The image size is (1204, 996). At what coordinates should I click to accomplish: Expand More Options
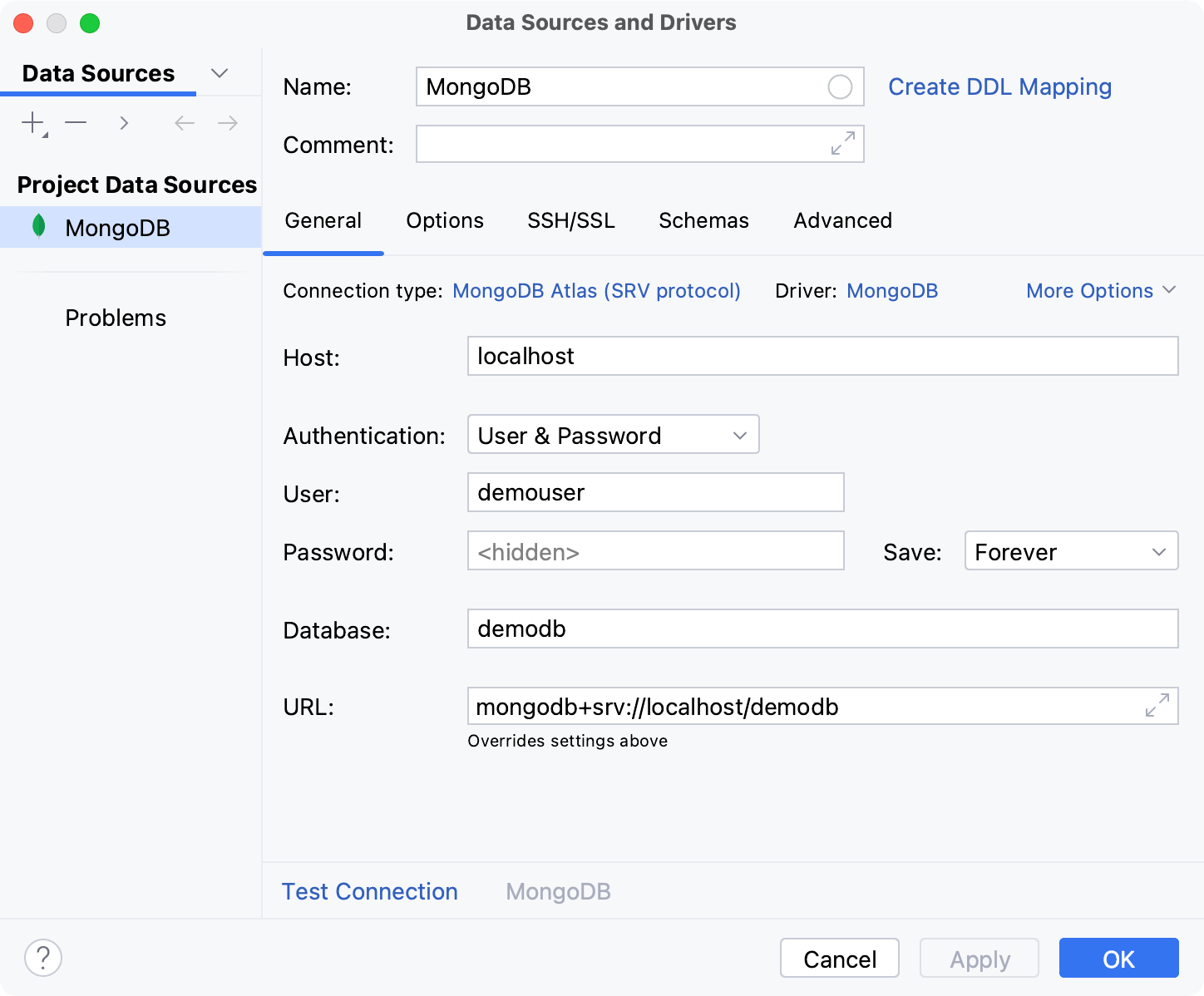pyautogui.click(x=1099, y=290)
